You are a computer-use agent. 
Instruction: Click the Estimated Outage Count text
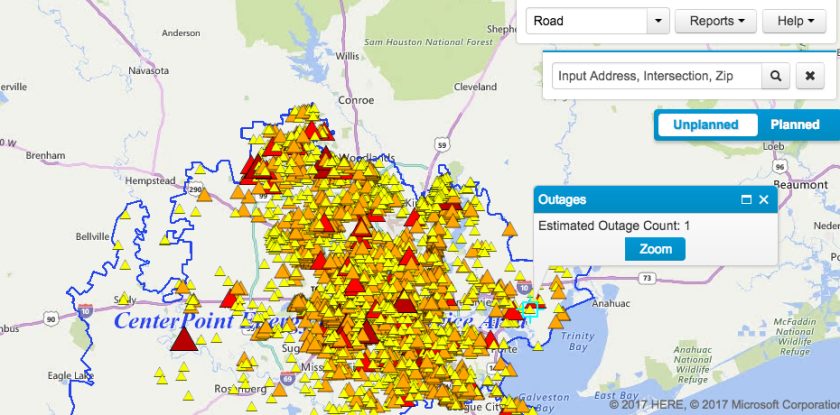[614, 225]
